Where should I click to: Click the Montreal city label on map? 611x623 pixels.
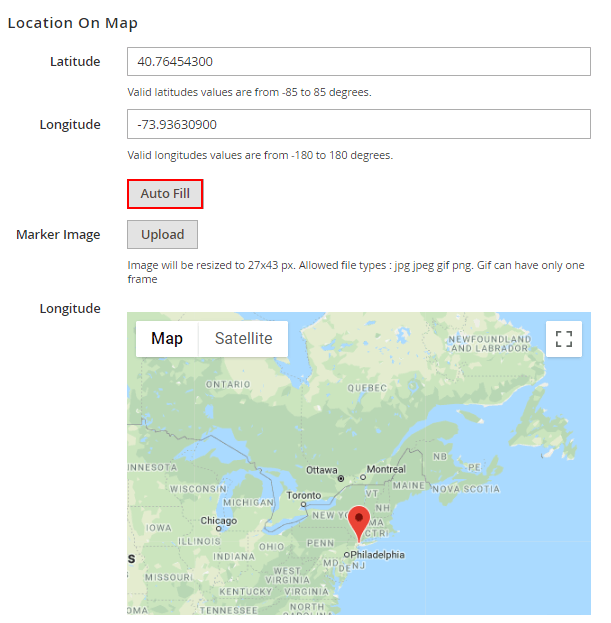tap(386, 469)
